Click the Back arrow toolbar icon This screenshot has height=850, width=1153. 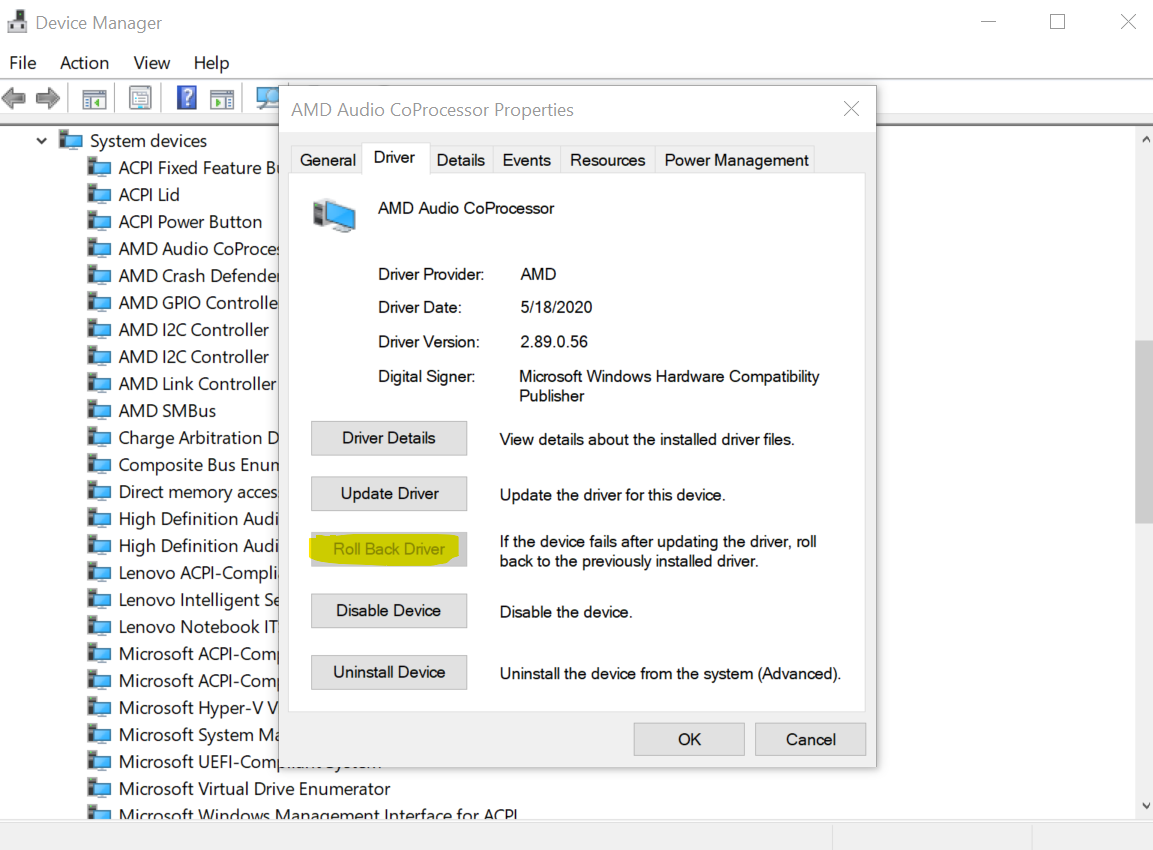[x=14, y=98]
